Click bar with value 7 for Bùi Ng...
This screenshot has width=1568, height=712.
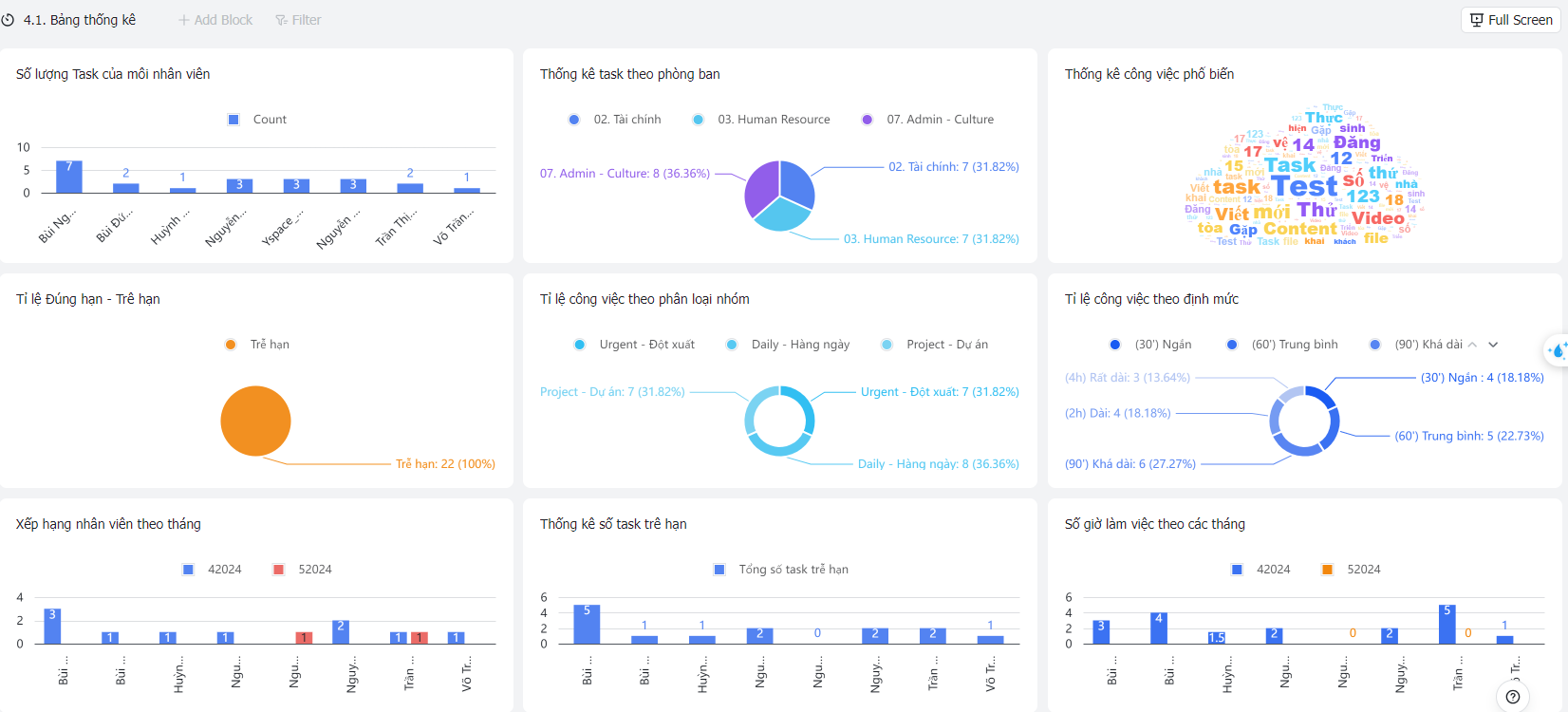tap(69, 177)
